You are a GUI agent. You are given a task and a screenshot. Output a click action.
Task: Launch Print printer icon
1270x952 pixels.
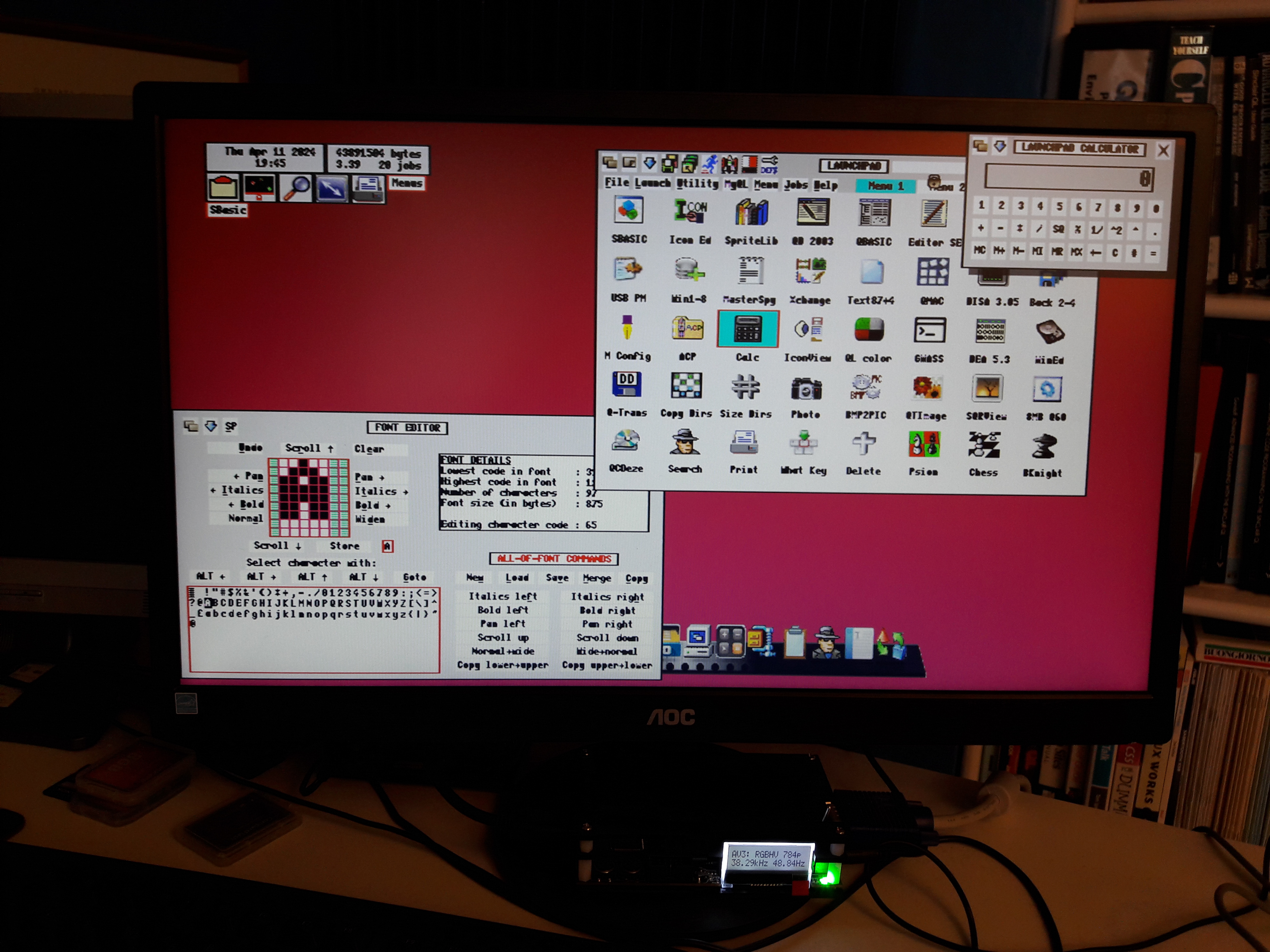coord(744,443)
